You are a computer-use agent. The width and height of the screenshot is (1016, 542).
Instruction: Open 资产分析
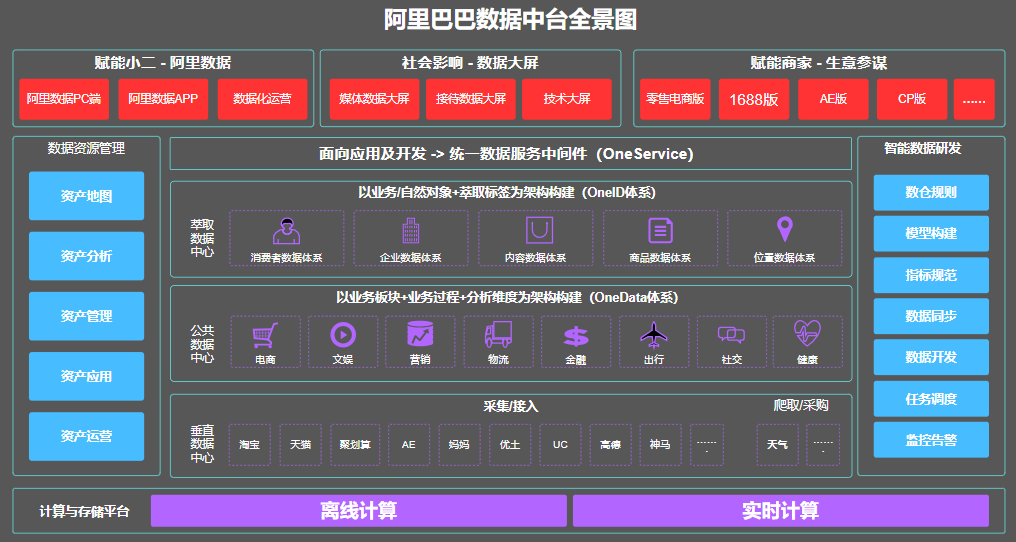87,256
